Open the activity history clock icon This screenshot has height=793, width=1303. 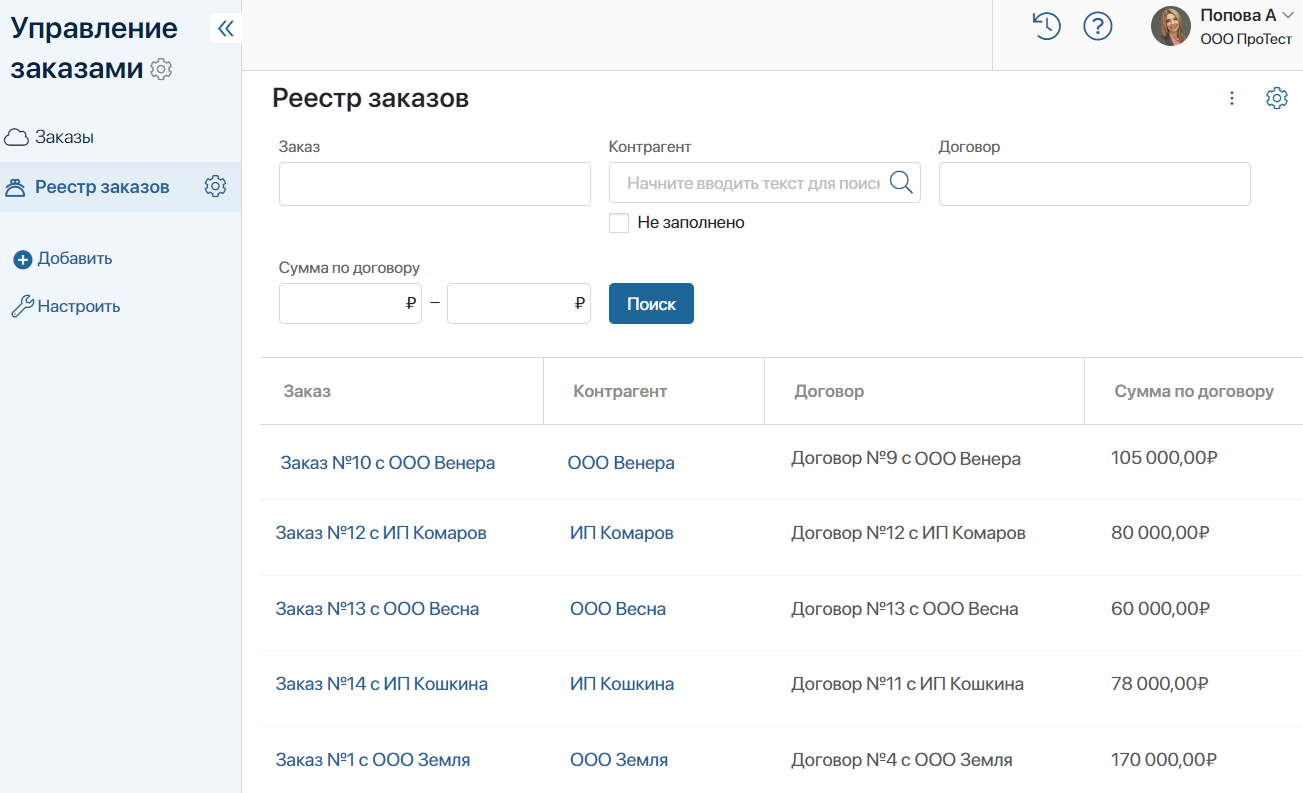(x=1046, y=27)
